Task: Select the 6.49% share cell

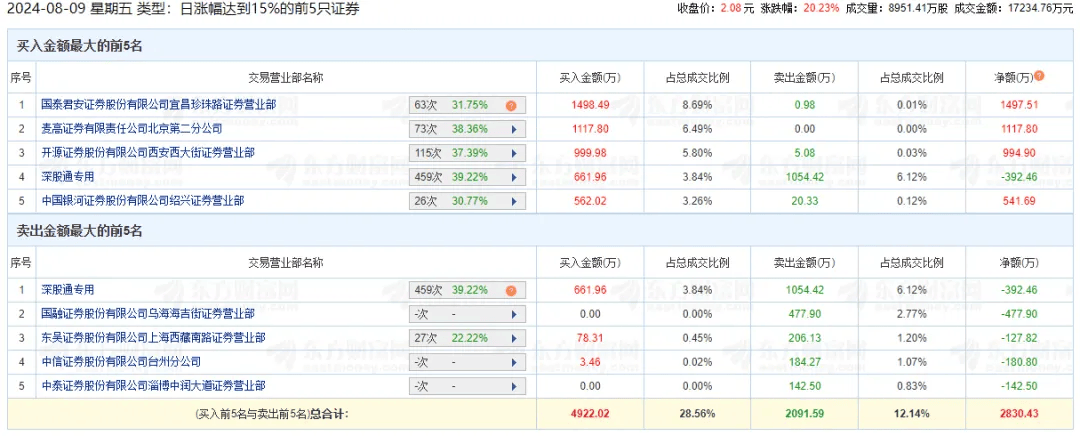Action: click(x=698, y=128)
